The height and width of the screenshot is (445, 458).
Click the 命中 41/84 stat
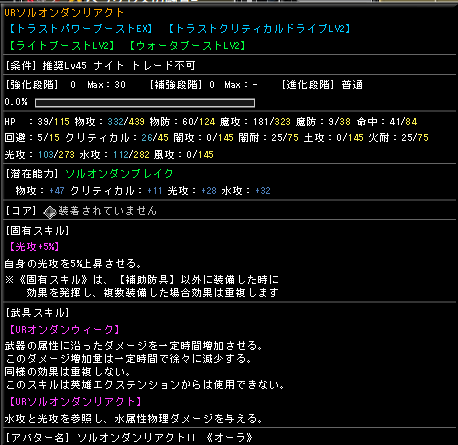click(387, 122)
